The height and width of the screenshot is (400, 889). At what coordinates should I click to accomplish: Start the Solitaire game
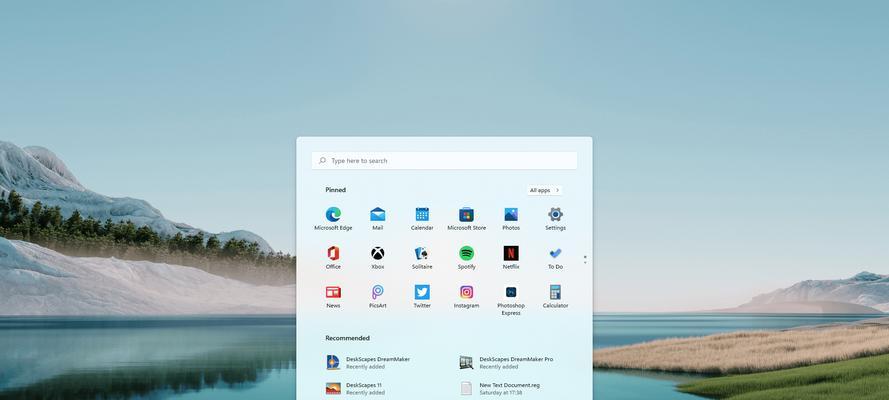coord(422,258)
